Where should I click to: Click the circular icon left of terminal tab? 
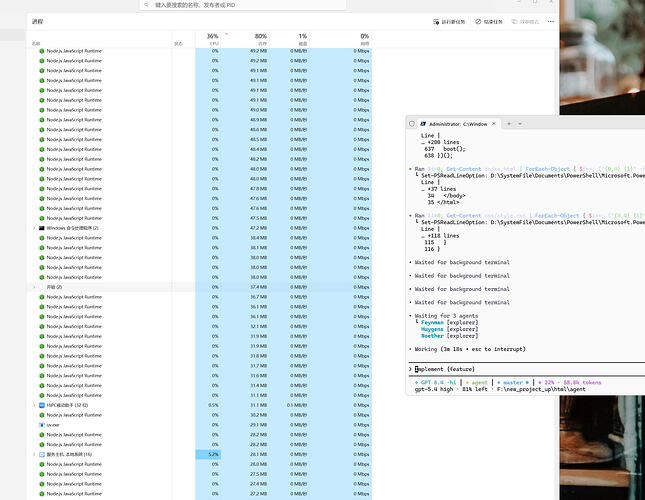click(412, 124)
